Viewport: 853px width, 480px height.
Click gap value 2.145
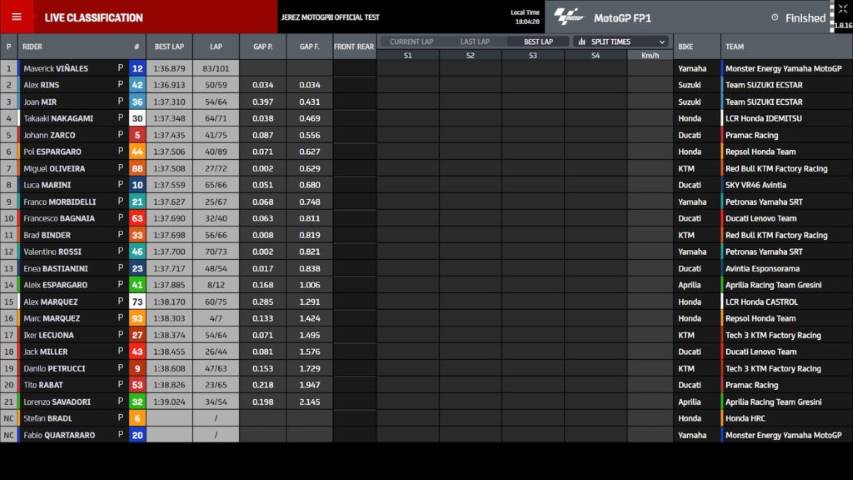(310, 402)
